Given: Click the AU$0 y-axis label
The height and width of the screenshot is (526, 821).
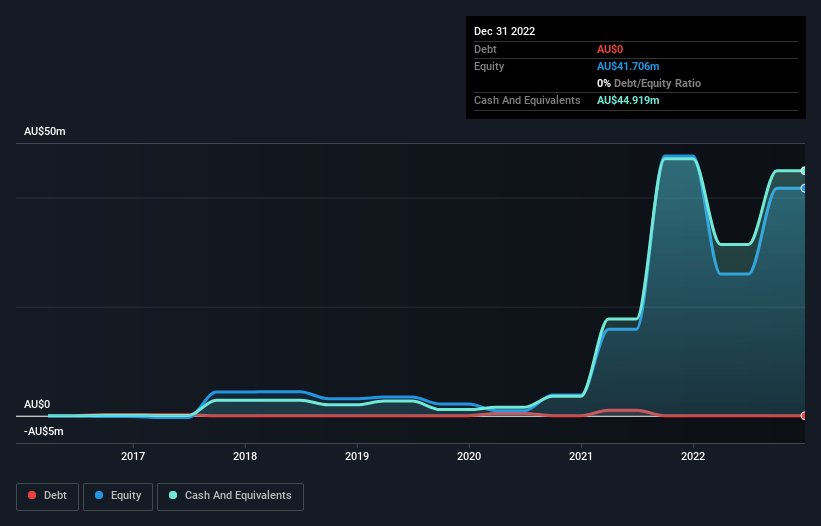Looking at the screenshot, I should point(37,405).
